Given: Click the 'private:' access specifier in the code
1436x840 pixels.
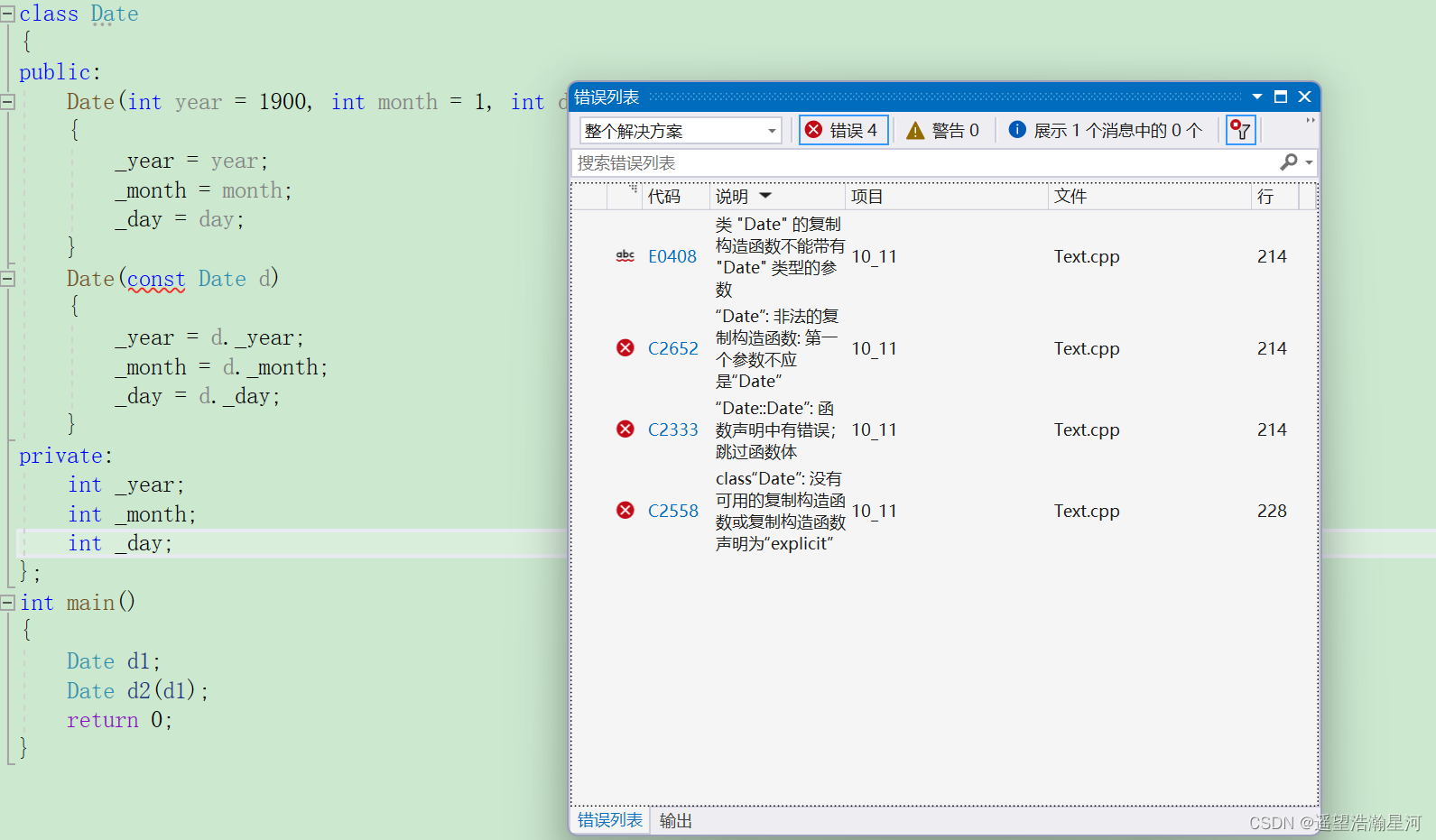Looking at the screenshot, I should [x=66, y=457].
